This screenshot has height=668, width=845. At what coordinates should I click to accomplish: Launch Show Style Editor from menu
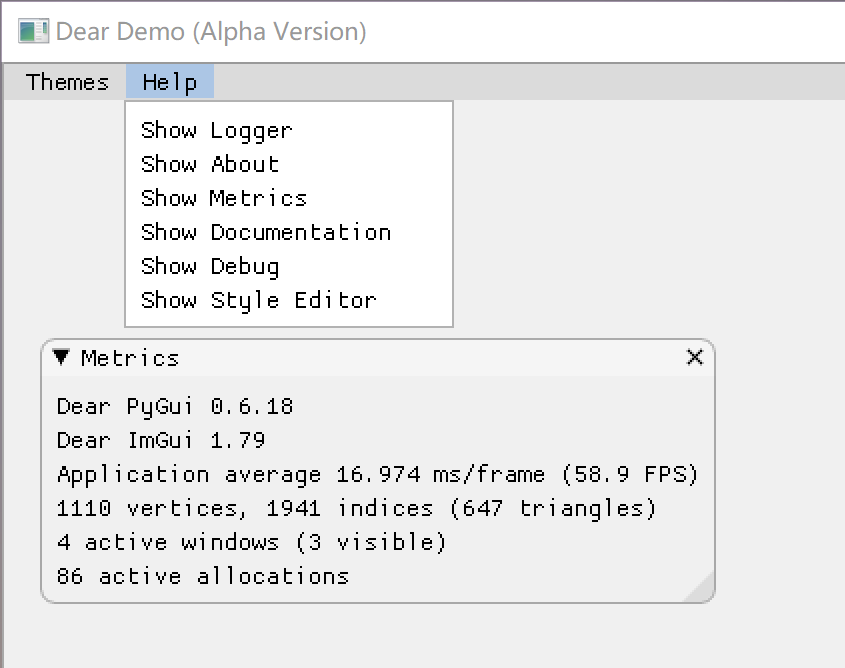click(x=259, y=300)
